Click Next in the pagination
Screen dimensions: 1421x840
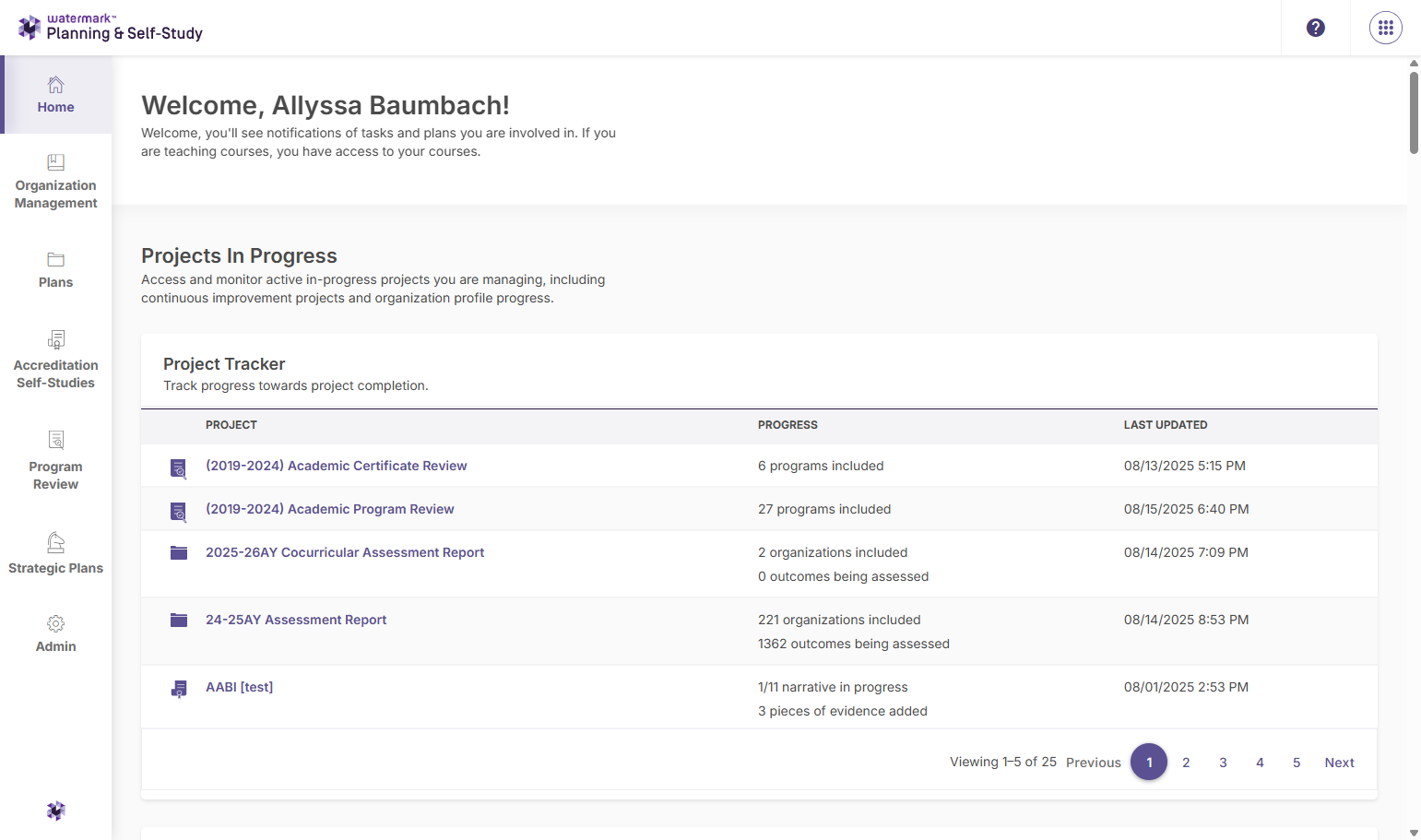coord(1340,763)
